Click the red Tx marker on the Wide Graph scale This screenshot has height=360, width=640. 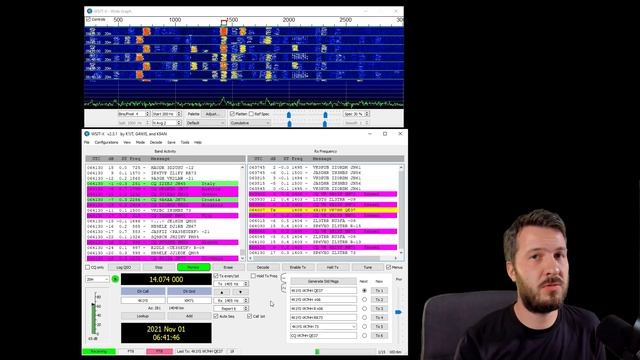224,22
